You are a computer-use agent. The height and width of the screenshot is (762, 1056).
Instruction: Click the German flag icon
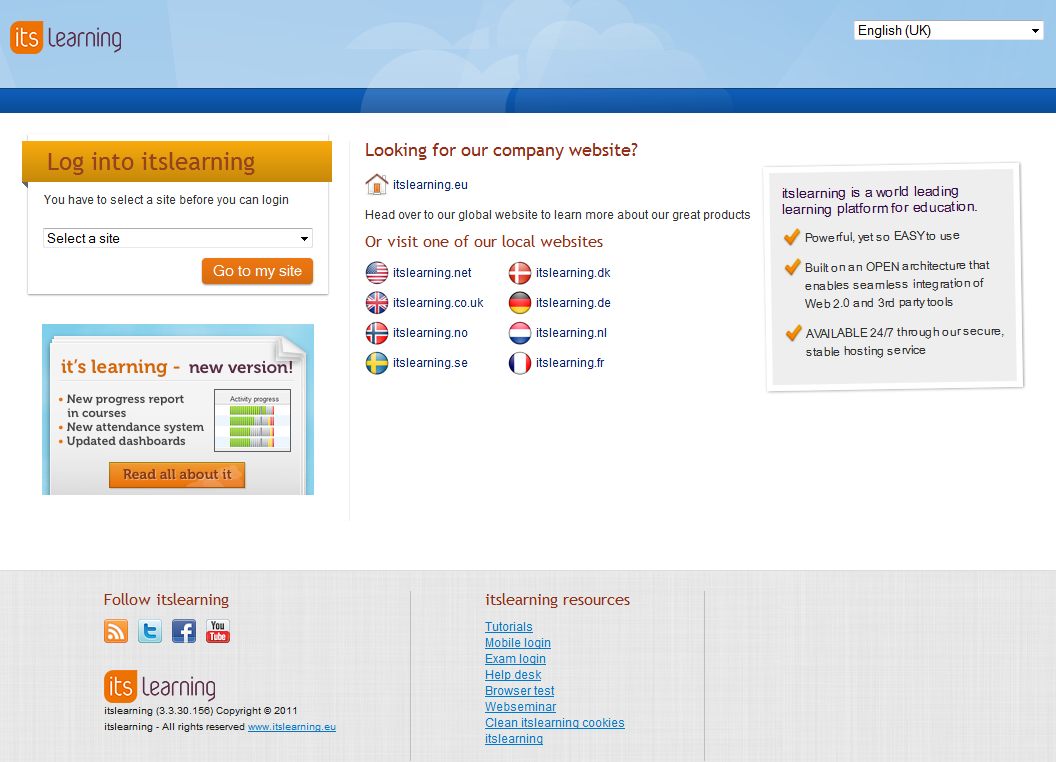click(x=520, y=303)
